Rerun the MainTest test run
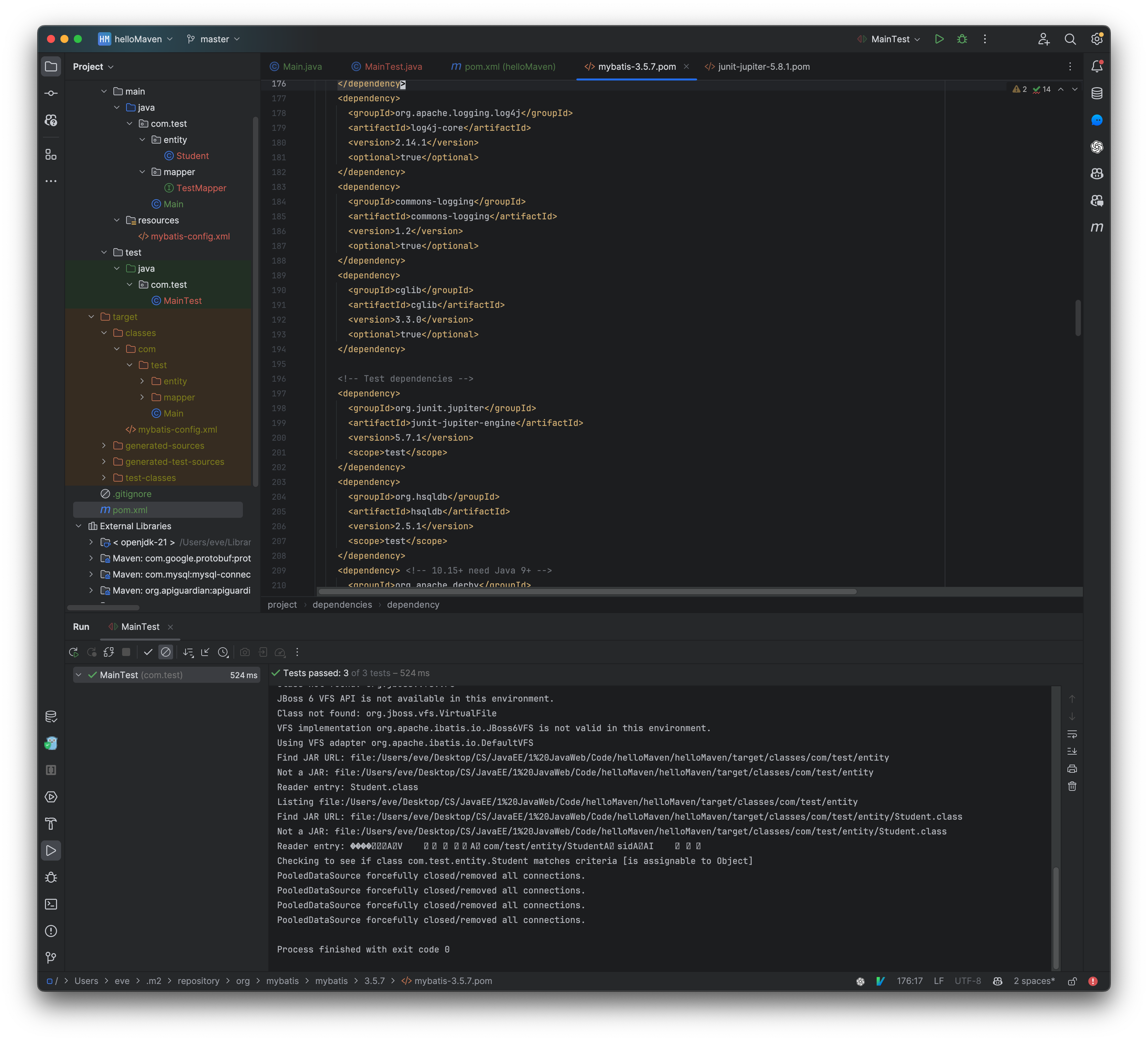 point(73,652)
